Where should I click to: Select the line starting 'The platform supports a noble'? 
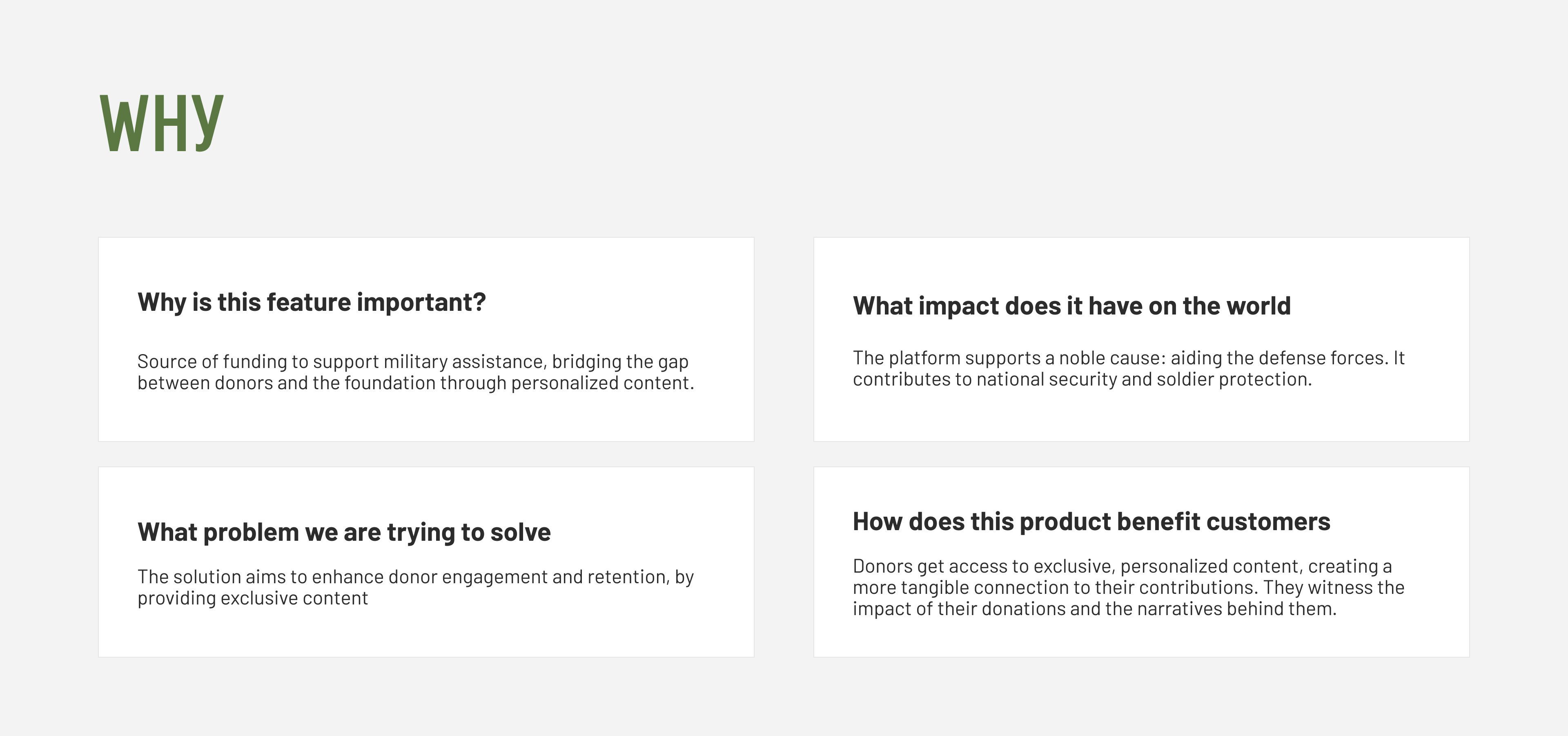click(x=1129, y=358)
